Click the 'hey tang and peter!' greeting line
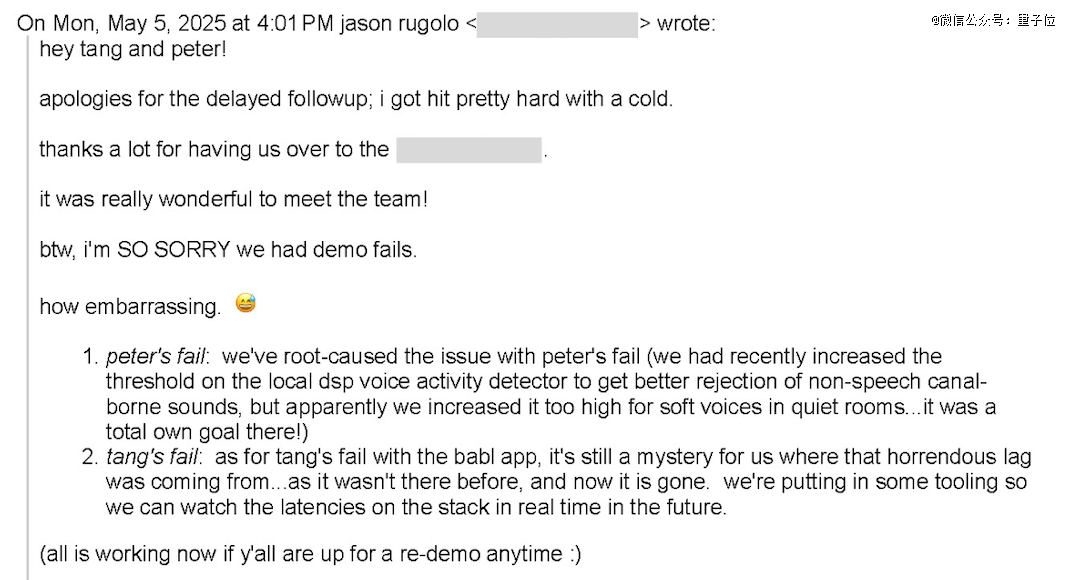The height and width of the screenshot is (580, 1074). coord(133,49)
